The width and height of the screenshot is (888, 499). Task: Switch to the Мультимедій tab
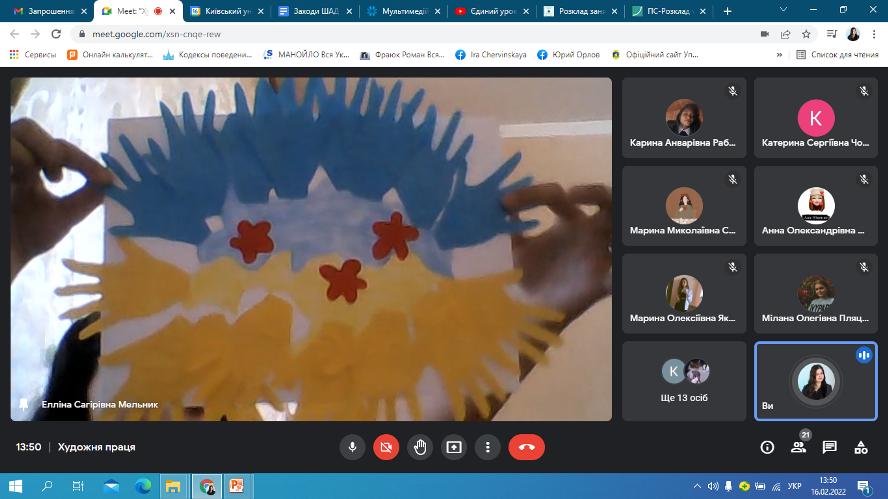tap(403, 11)
